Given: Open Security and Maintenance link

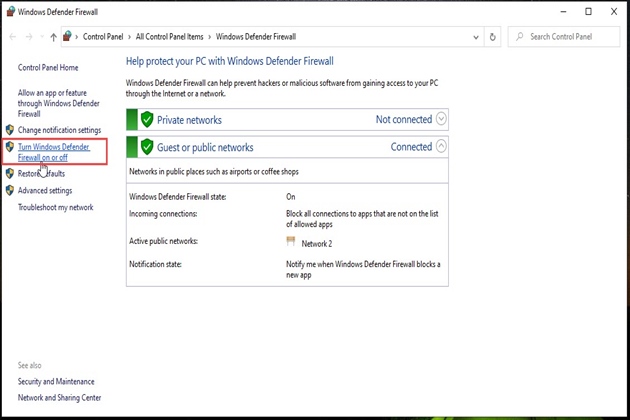Looking at the screenshot, I should click(x=56, y=381).
